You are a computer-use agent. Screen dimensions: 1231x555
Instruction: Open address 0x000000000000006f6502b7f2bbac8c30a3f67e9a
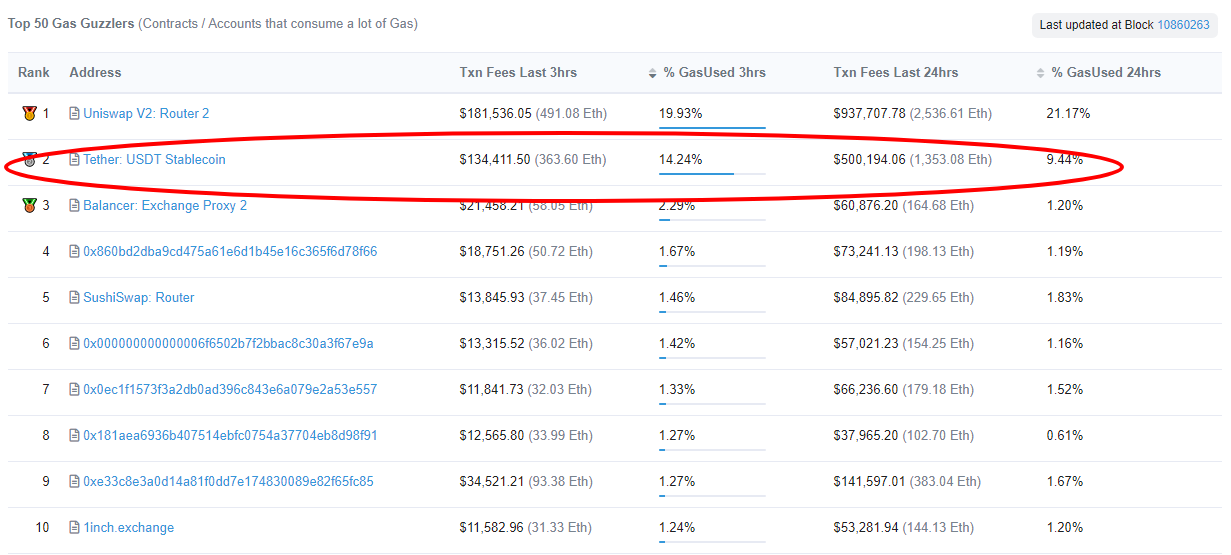point(228,343)
